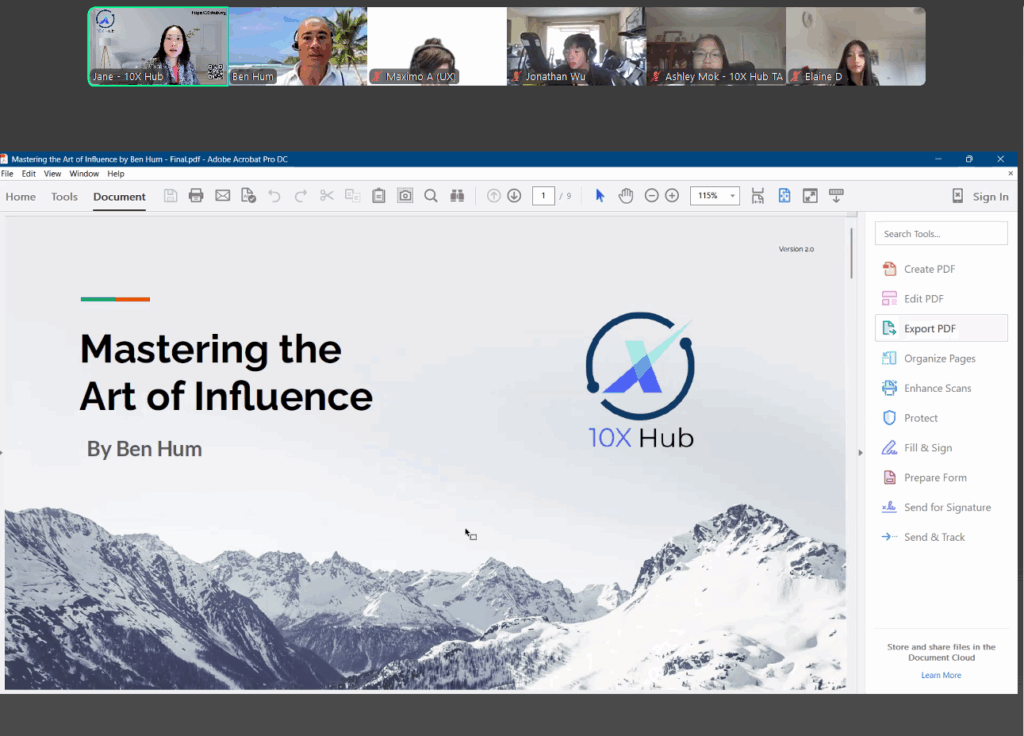Click the "By Ben Hum" subtitle text
The image size is (1024, 736).
tap(144, 449)
